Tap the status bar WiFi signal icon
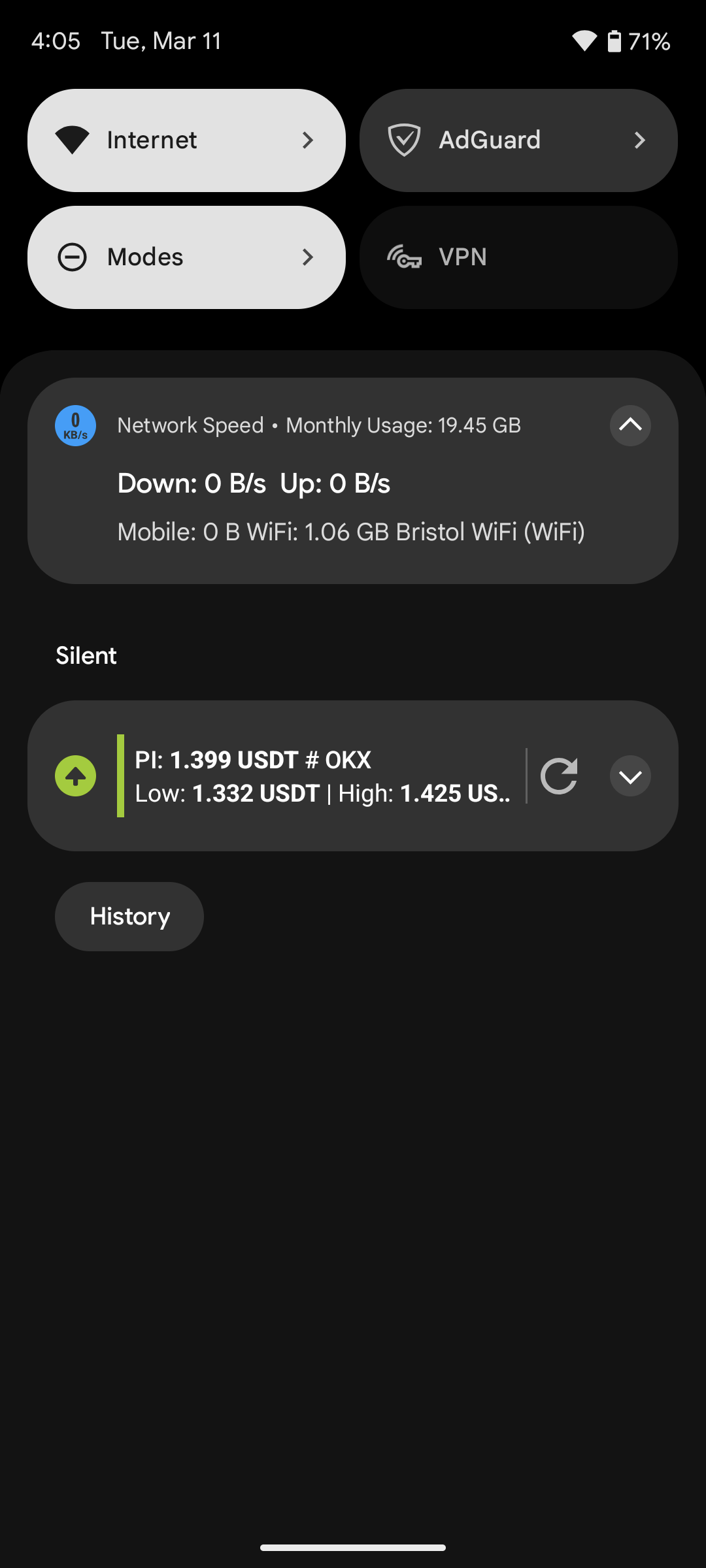The height and width of the screenshot is (1568, 706). 584,42
